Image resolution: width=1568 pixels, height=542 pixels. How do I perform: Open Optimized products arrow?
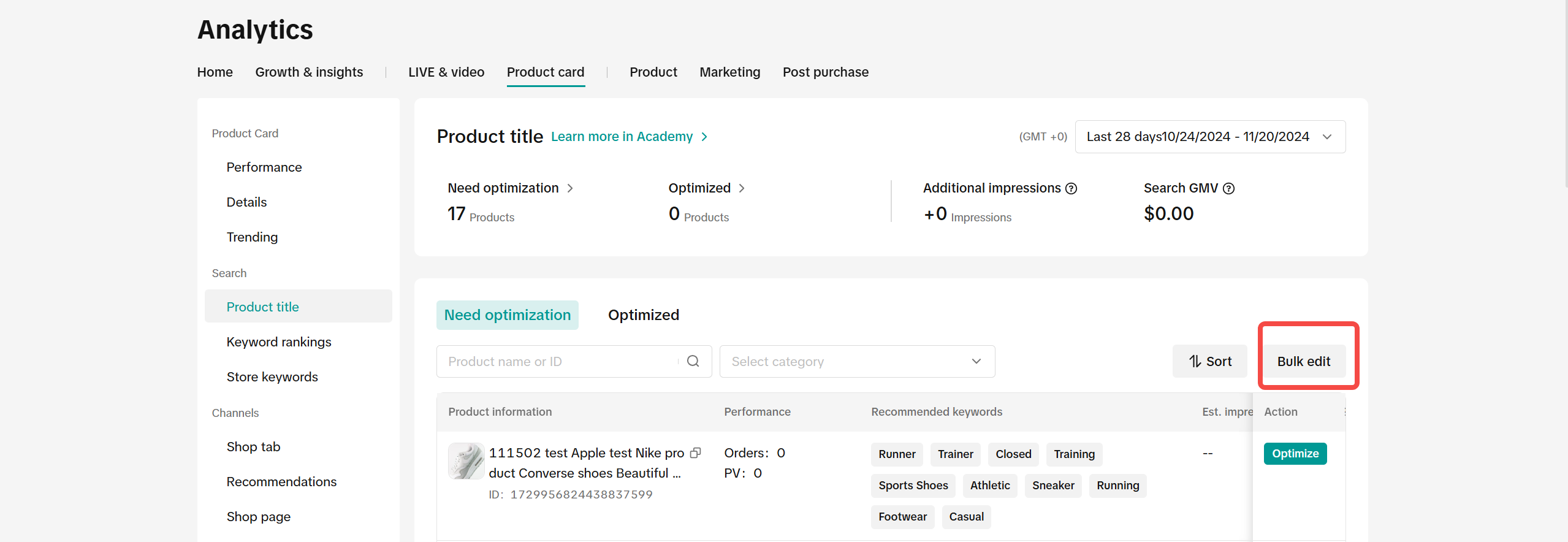click(742, 188)
